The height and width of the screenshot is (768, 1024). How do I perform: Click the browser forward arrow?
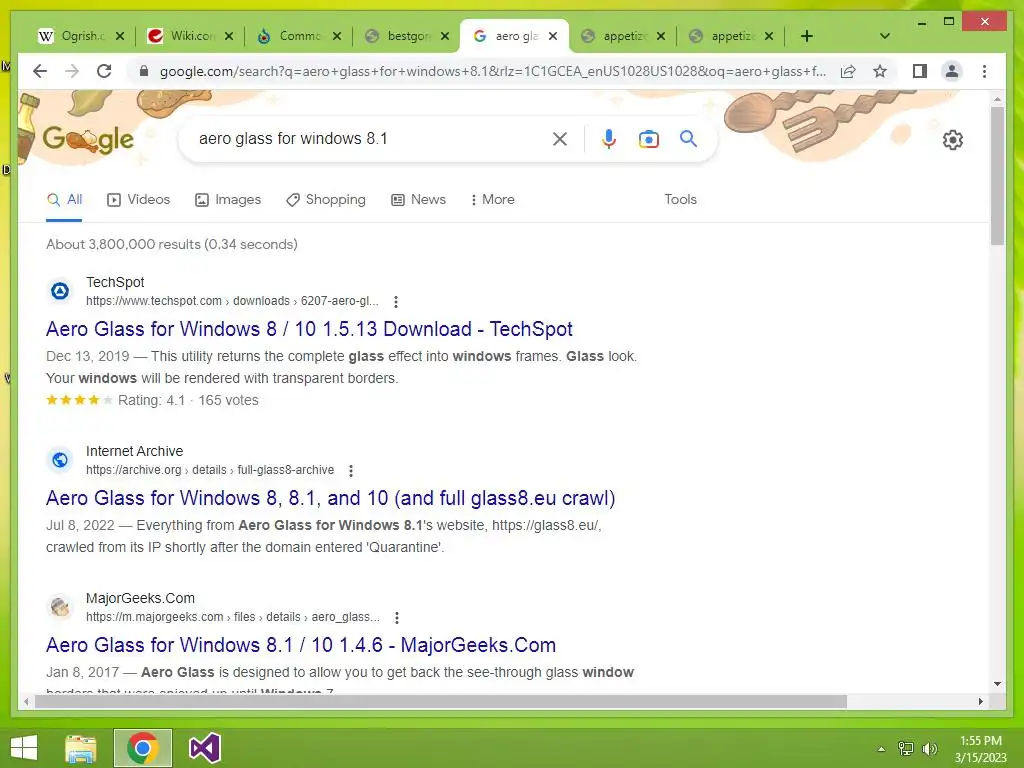72,71
